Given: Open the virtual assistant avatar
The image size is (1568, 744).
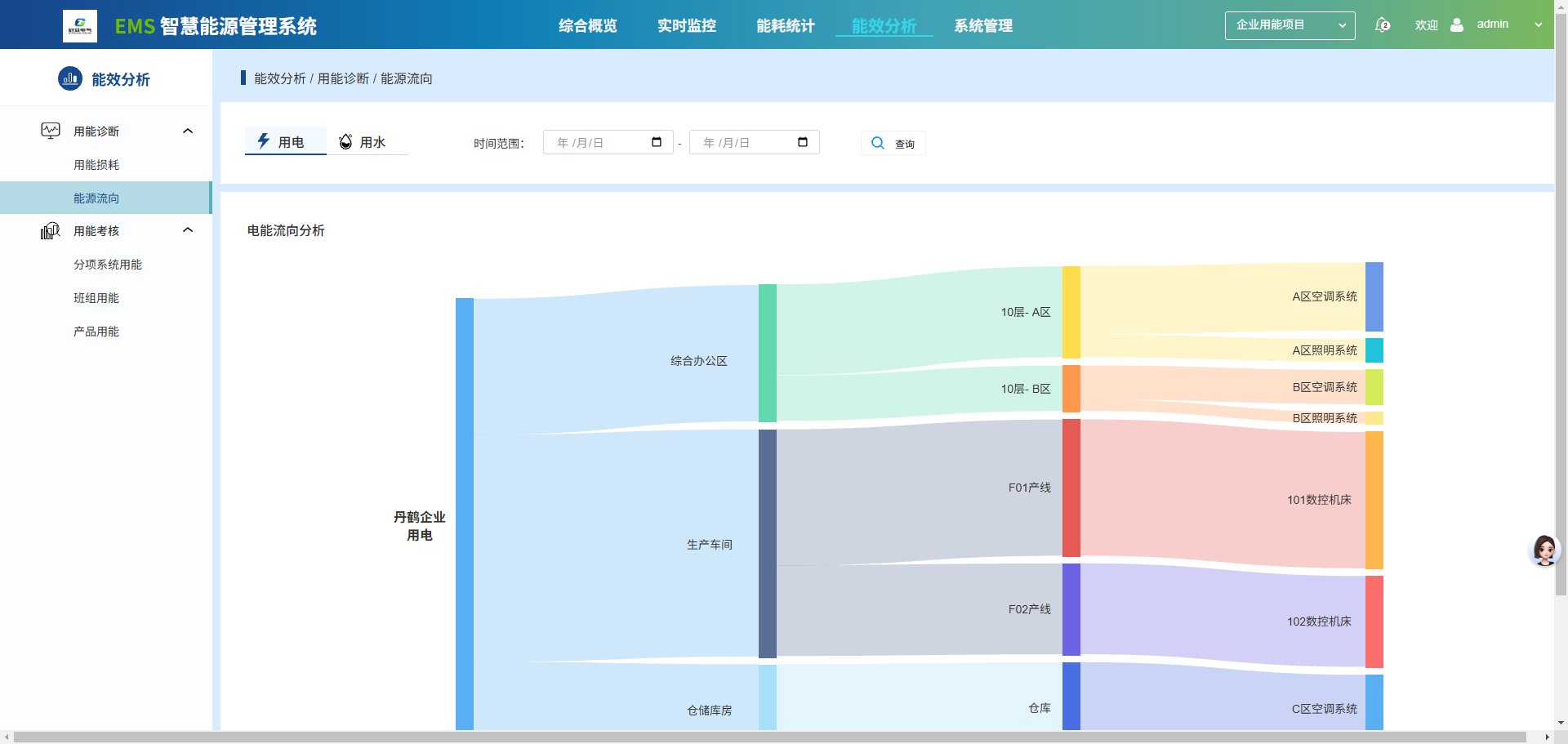Looking at the screenshot, I should point(1544,550).
